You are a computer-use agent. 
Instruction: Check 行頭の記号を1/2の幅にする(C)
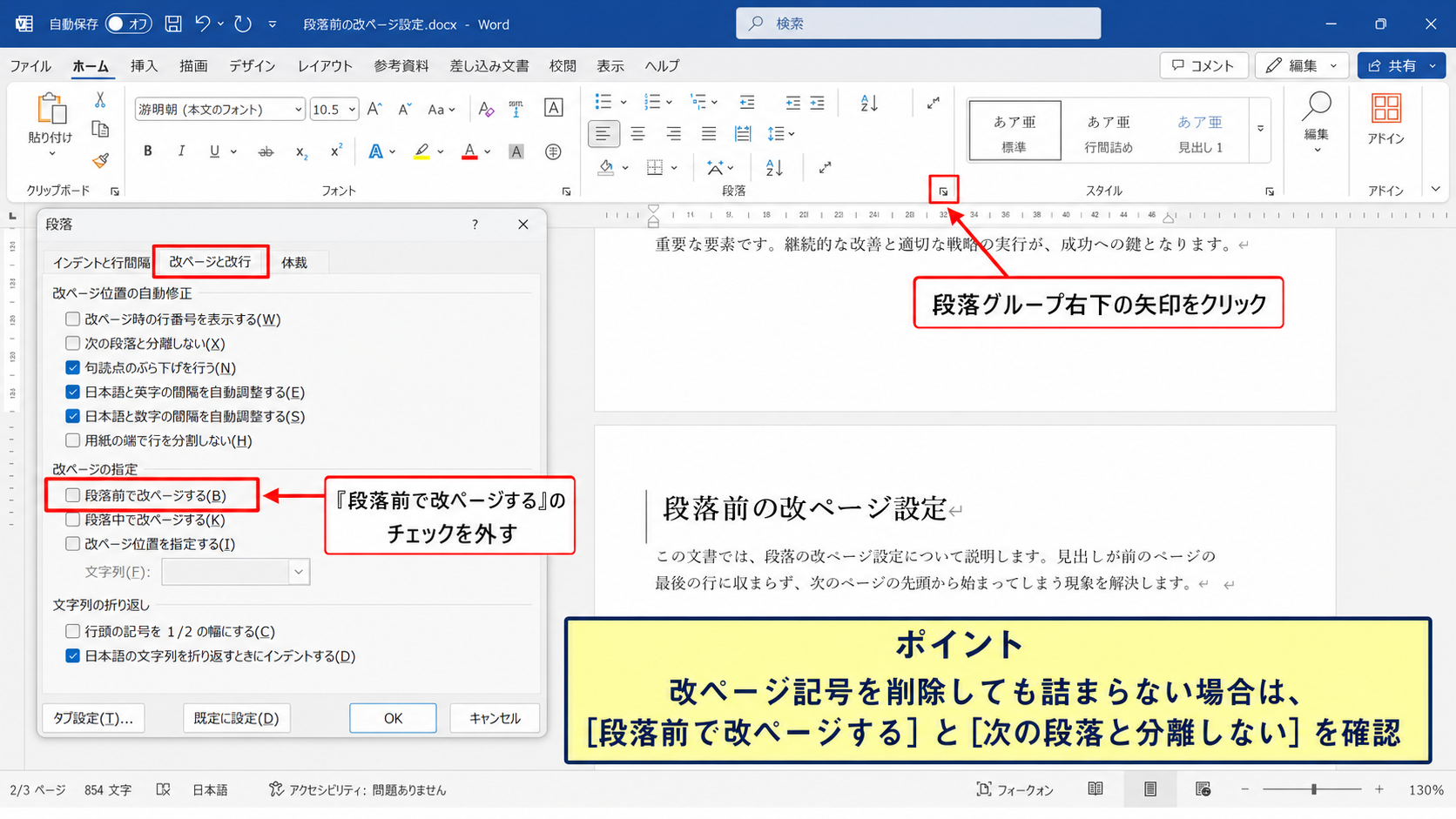(x=72, y=632)
